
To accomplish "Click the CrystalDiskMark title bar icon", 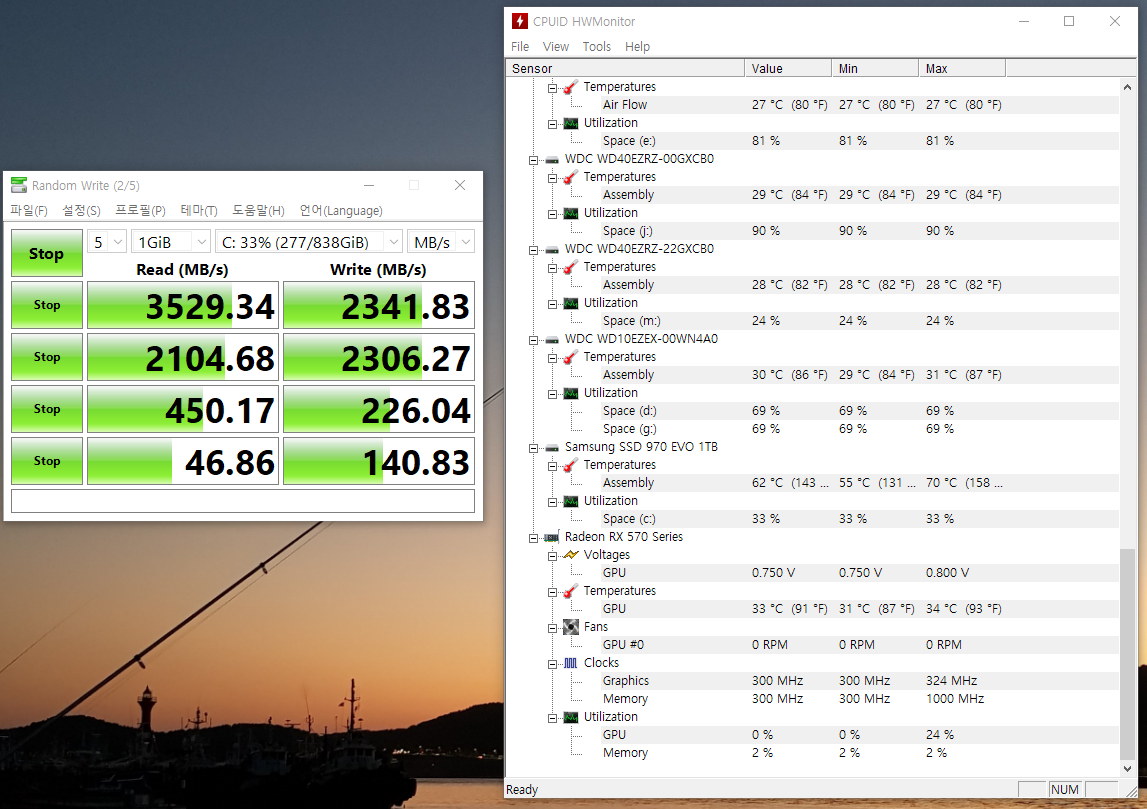I will 19,186.
